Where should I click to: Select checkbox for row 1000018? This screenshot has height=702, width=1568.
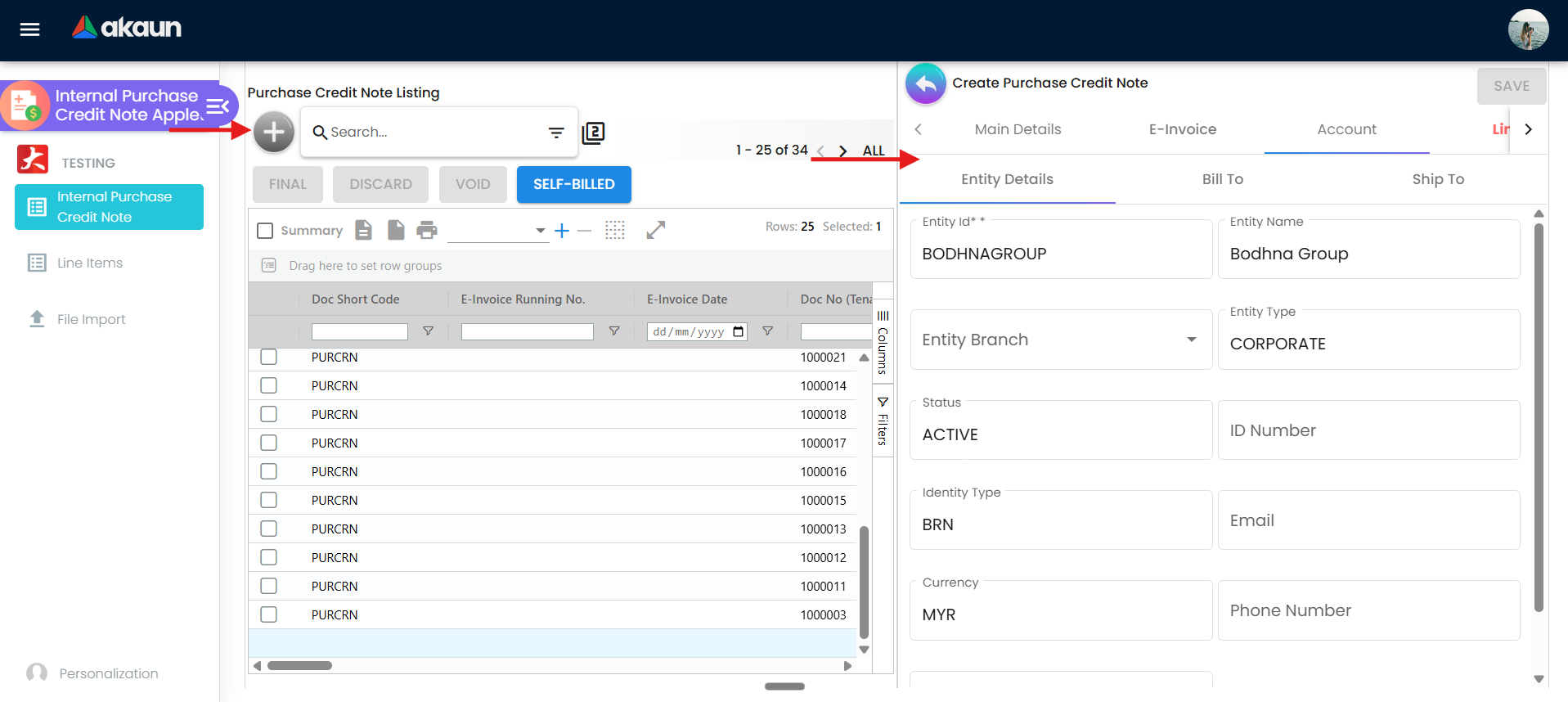[268, 414]
